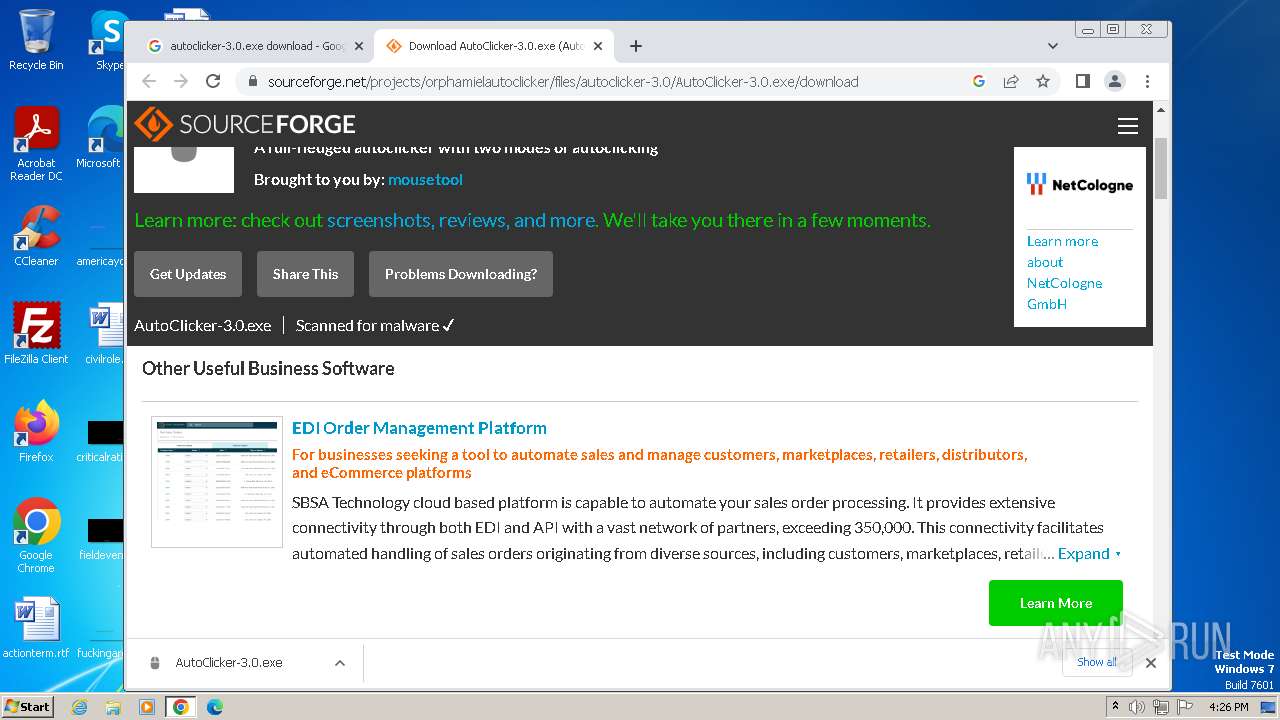Image resolution: width=1280 pixels, height=720 pixels.
Task: Open media player taskbar icon
Action: (147, 707)
